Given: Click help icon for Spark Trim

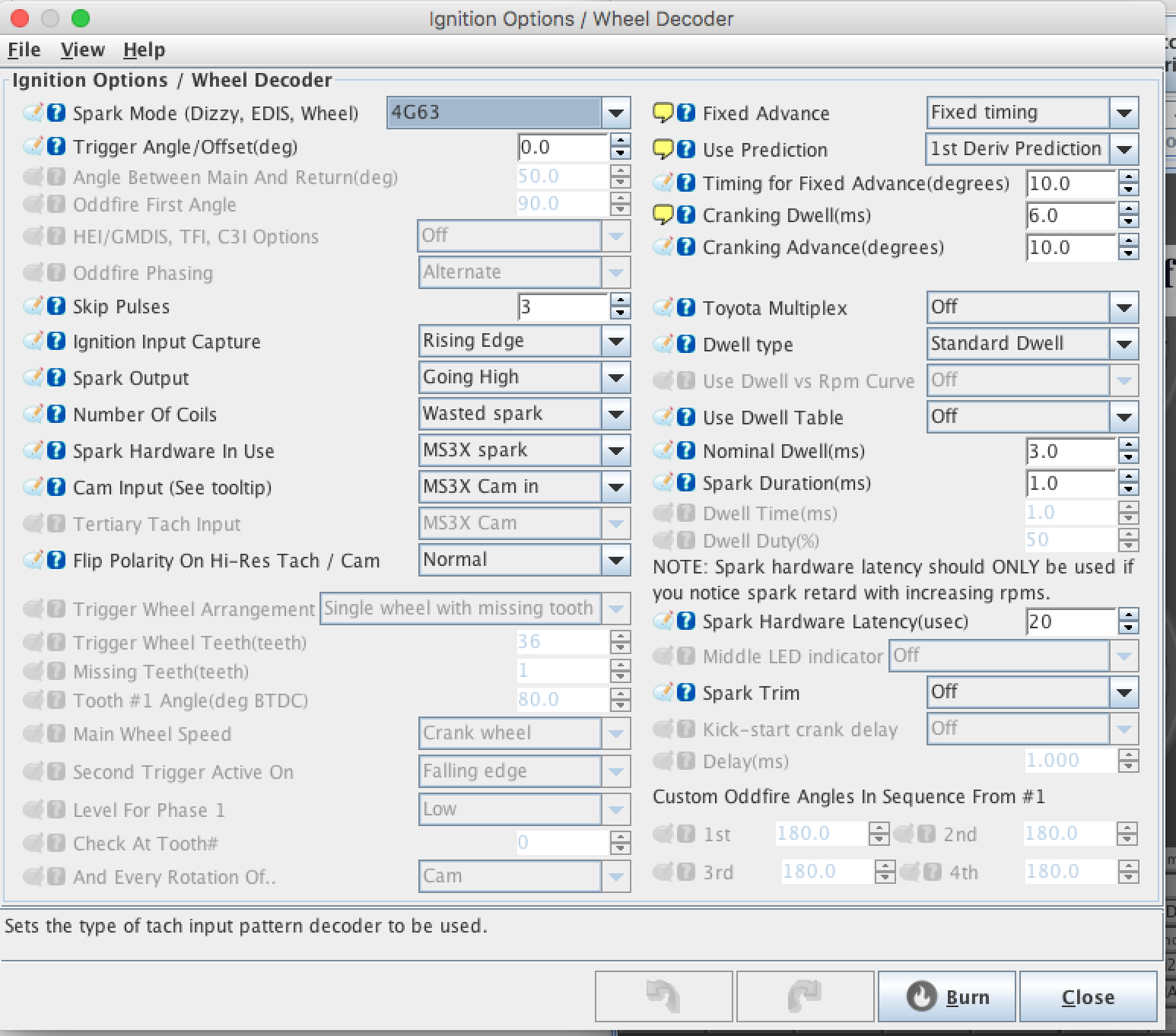Looking at the screenshot, I should [x=685, y=693].
